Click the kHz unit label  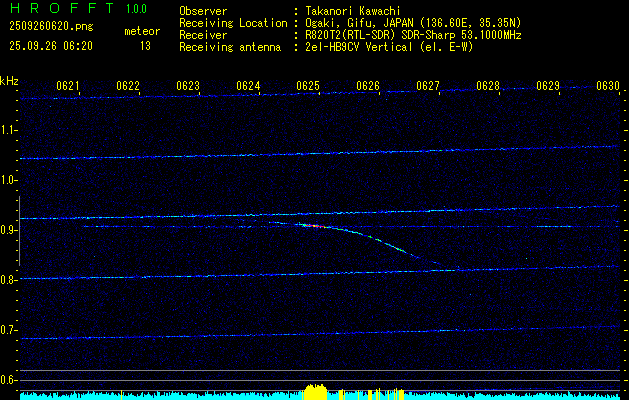10,80
